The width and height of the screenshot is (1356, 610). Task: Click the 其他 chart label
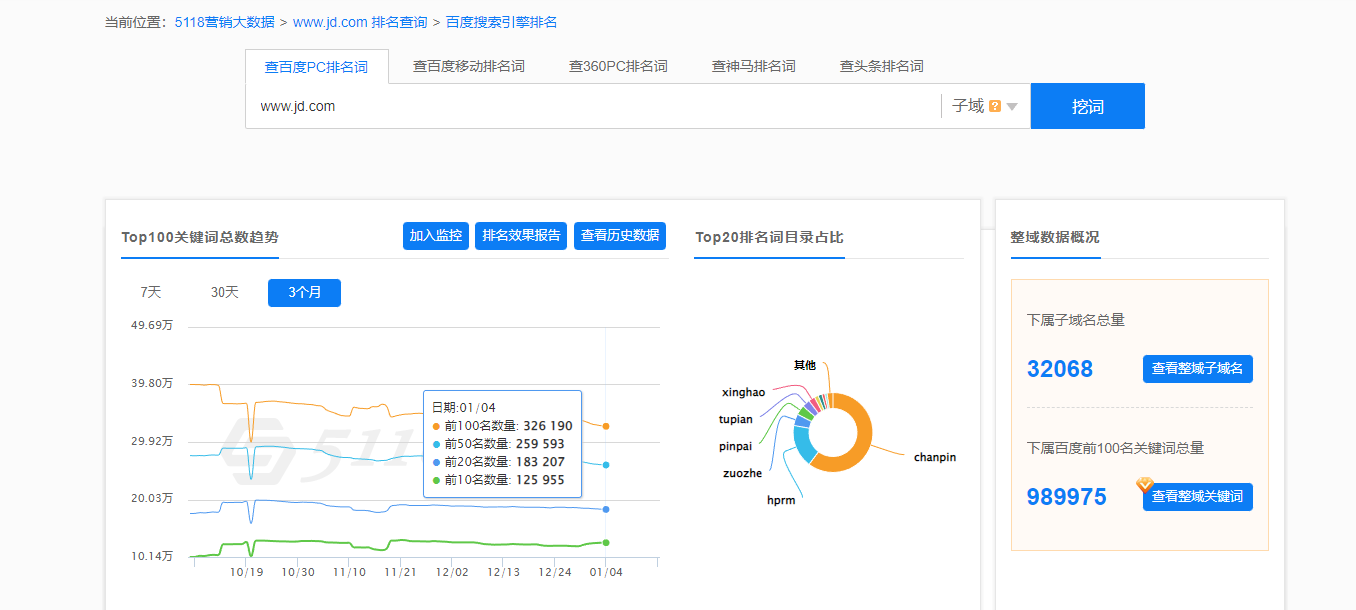click(x=805, y=365)
